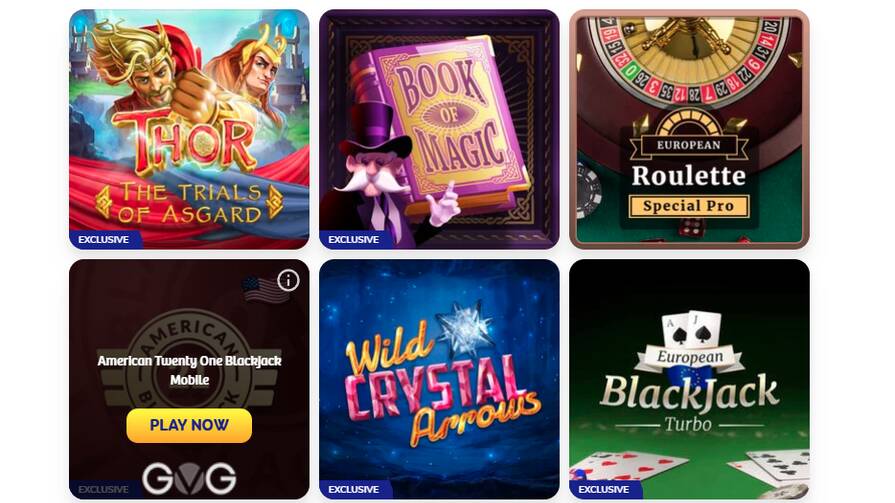Click EXCLUSIVE badge on Book of Magic
The height and width of the screenshot is (503, 895).
354,239
